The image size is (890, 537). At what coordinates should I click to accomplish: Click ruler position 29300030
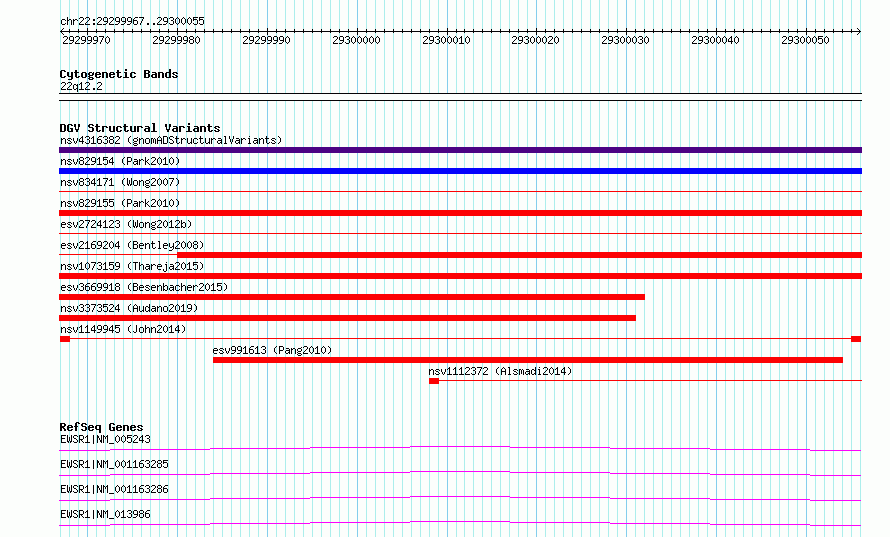(625, 40)
